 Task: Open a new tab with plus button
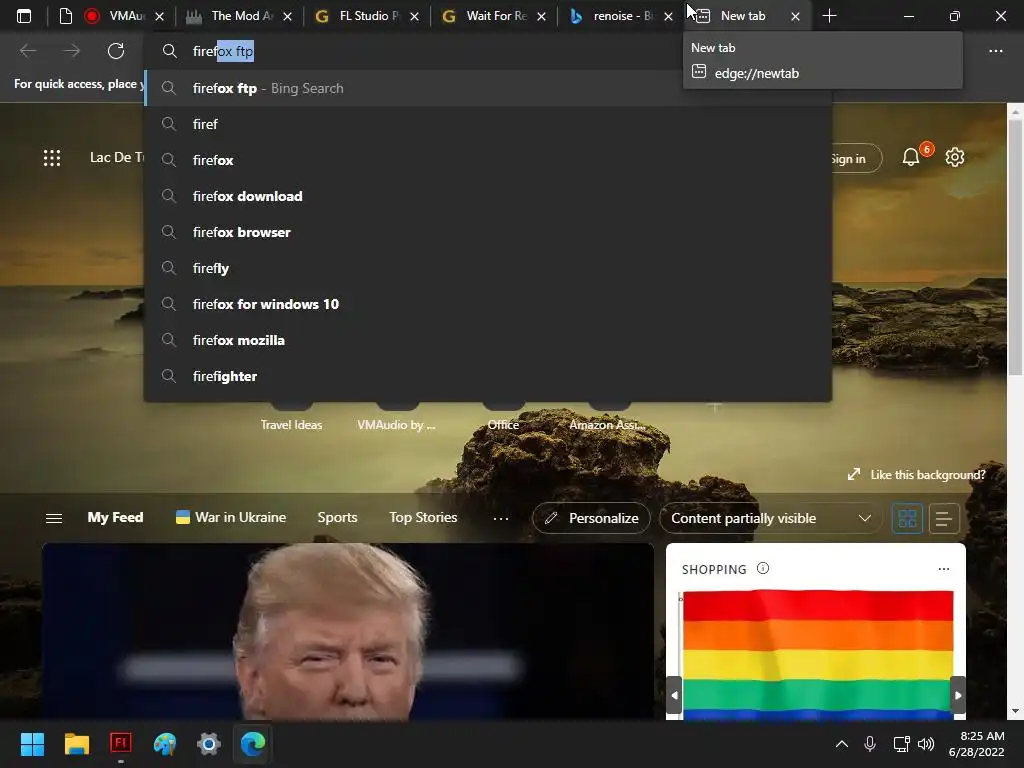829,16
